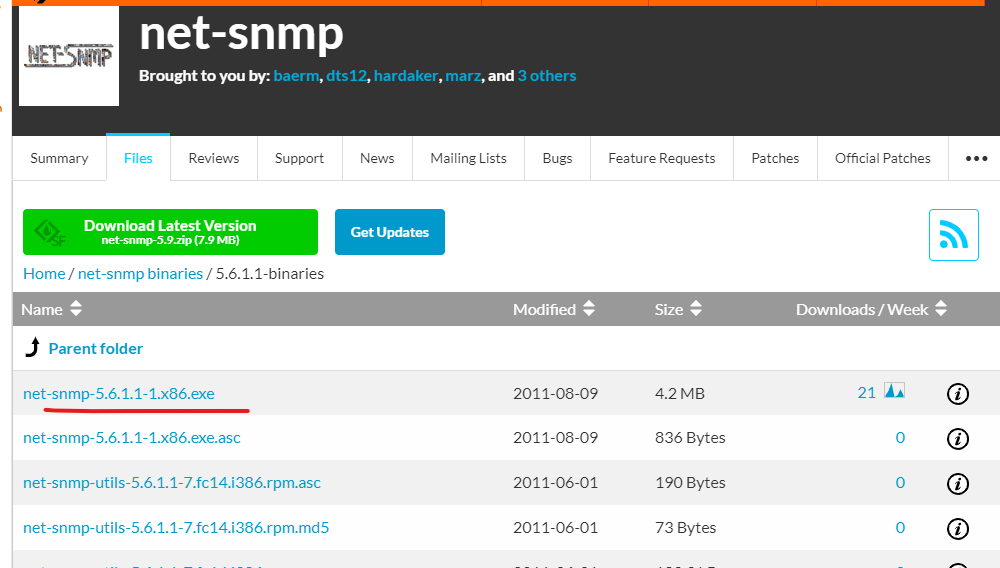Open info icon for fc14.i386.rpm.asc row
1000x568 pixels.
pyautogui.click(x=957, y=484)
